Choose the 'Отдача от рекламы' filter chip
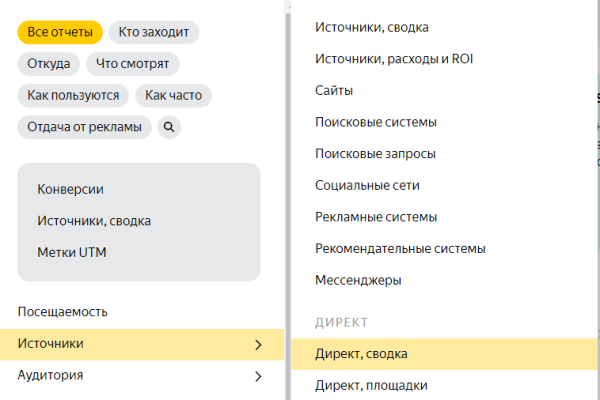Image resolution: width=600 pixels, height=400 pixels. (85, 127)
